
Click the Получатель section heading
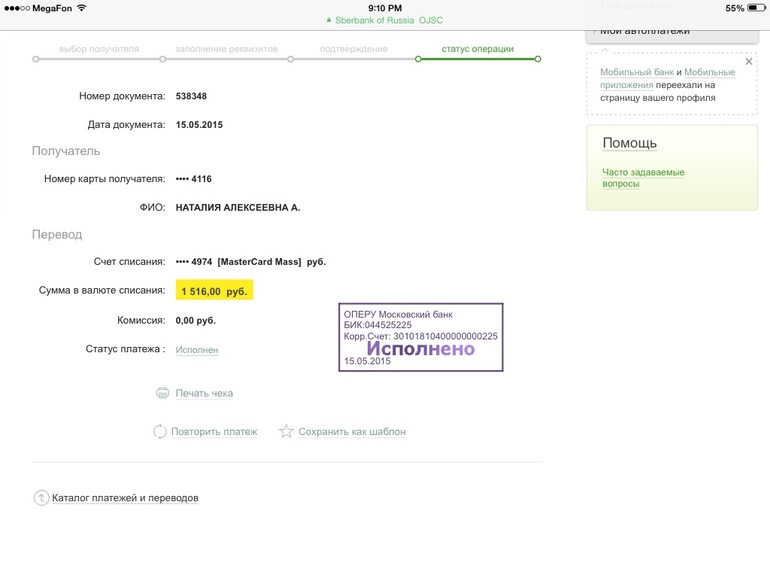click(x=66, y=151)
